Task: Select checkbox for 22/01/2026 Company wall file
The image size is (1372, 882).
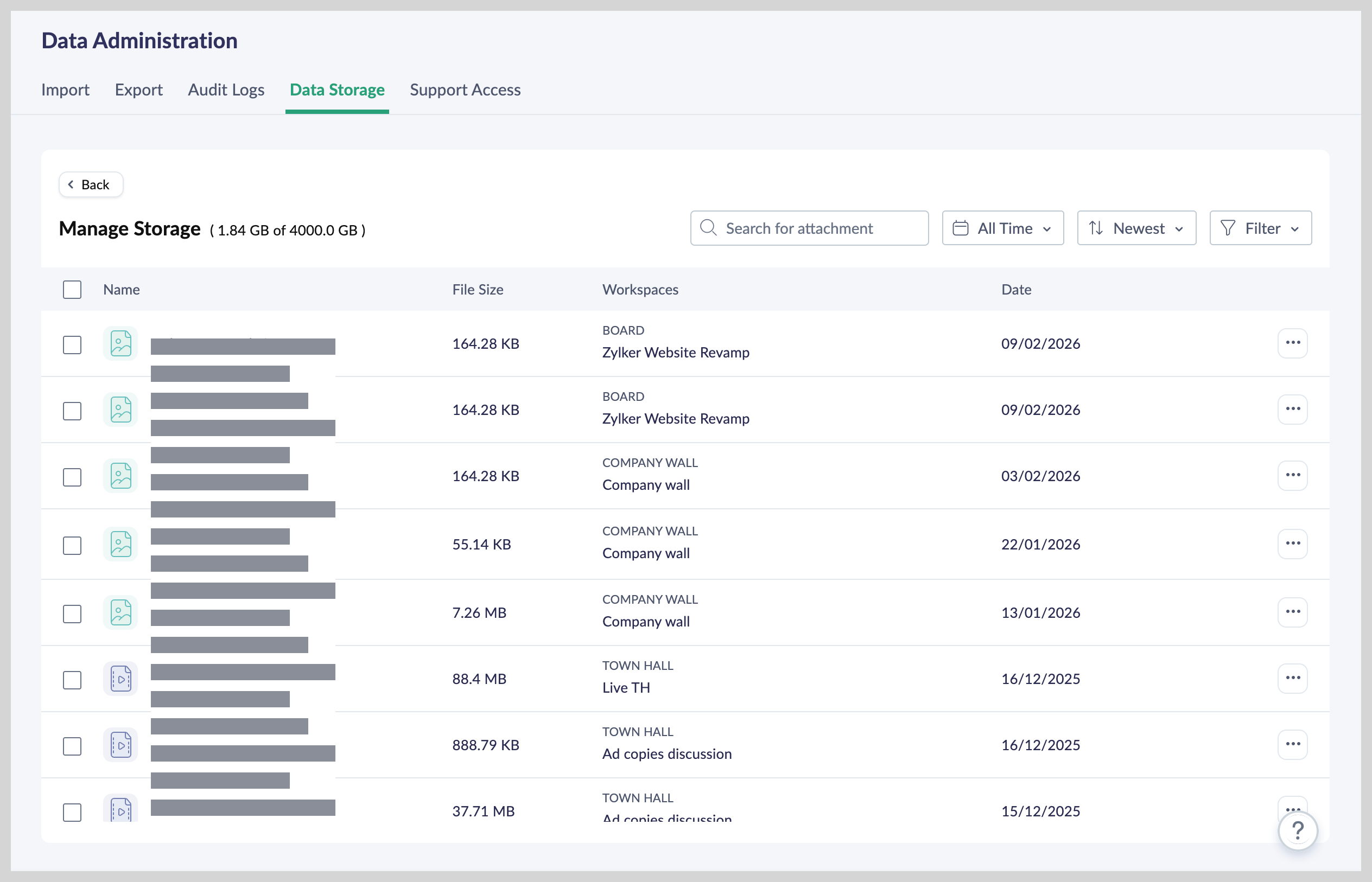Action: (72, 545)
